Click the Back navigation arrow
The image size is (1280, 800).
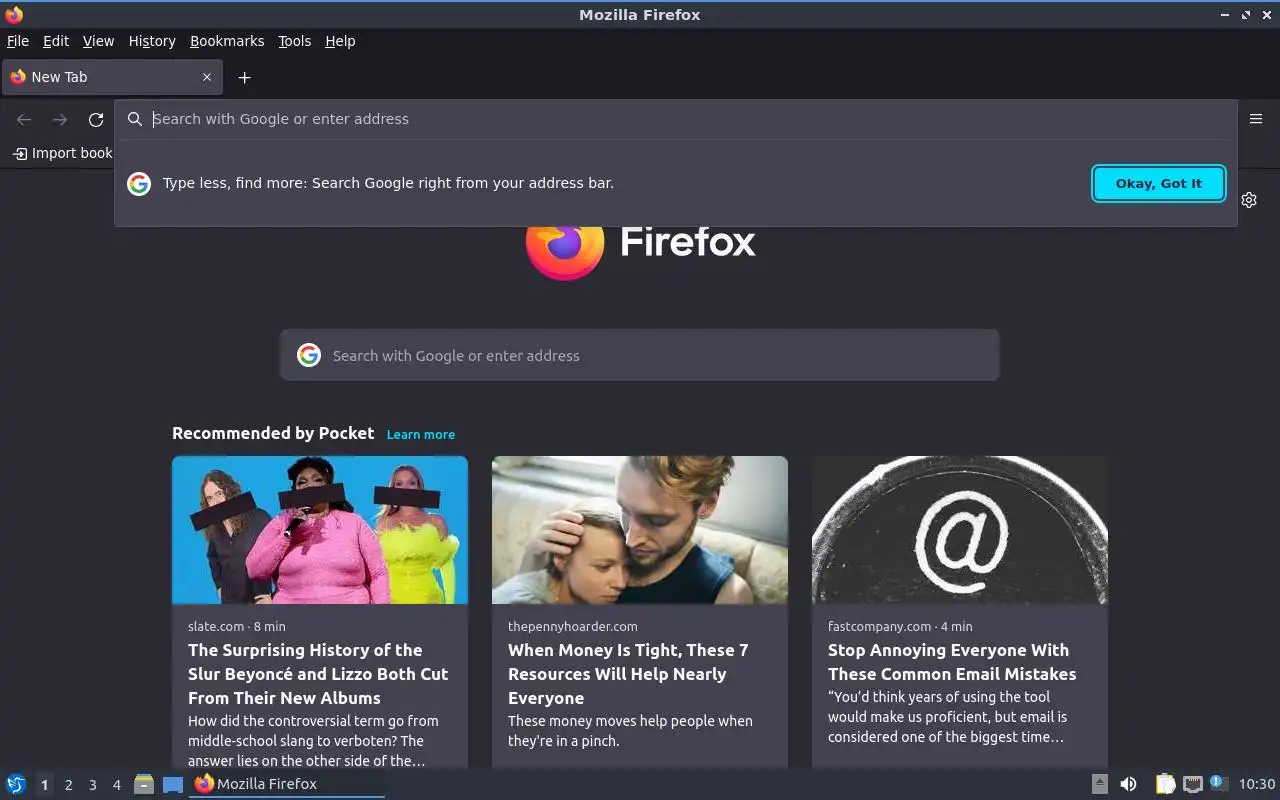[x=24, y=120]
